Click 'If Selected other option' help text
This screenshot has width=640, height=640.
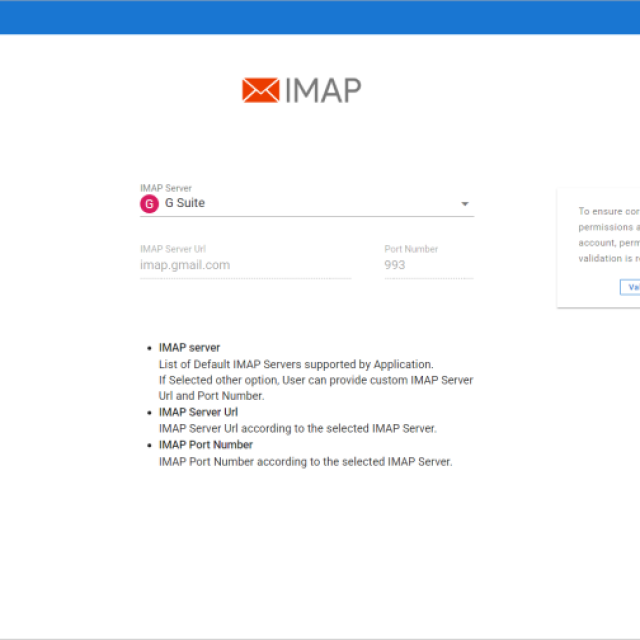pyautogui.click(x=315, y=380)
